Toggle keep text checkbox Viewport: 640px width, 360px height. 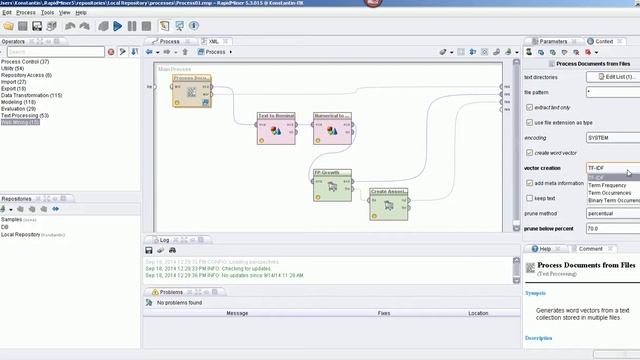pos(529,198)
